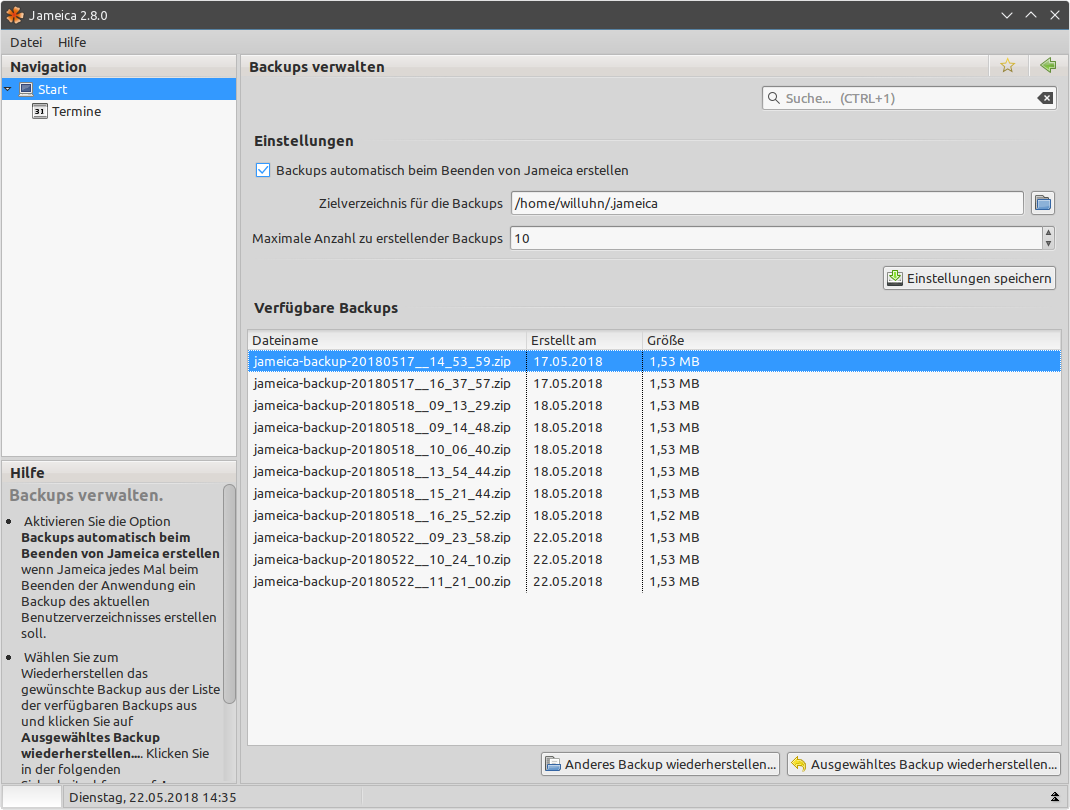Select jameica-backup-20180522__09_23_58.zip
1070x810 pixels.
654,537
